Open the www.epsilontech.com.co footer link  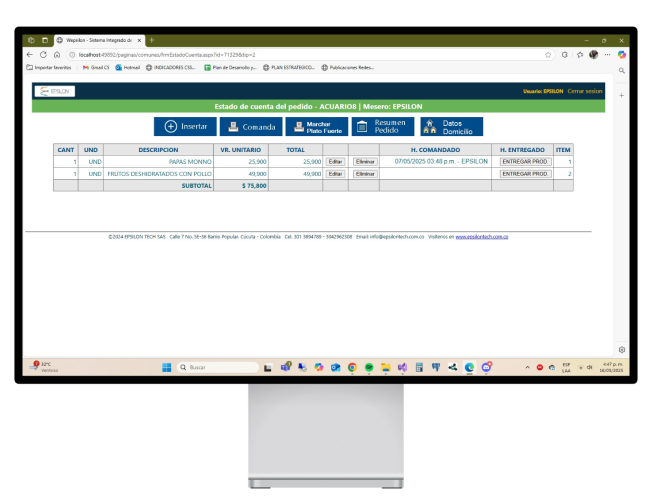click(x=482, y=237)
